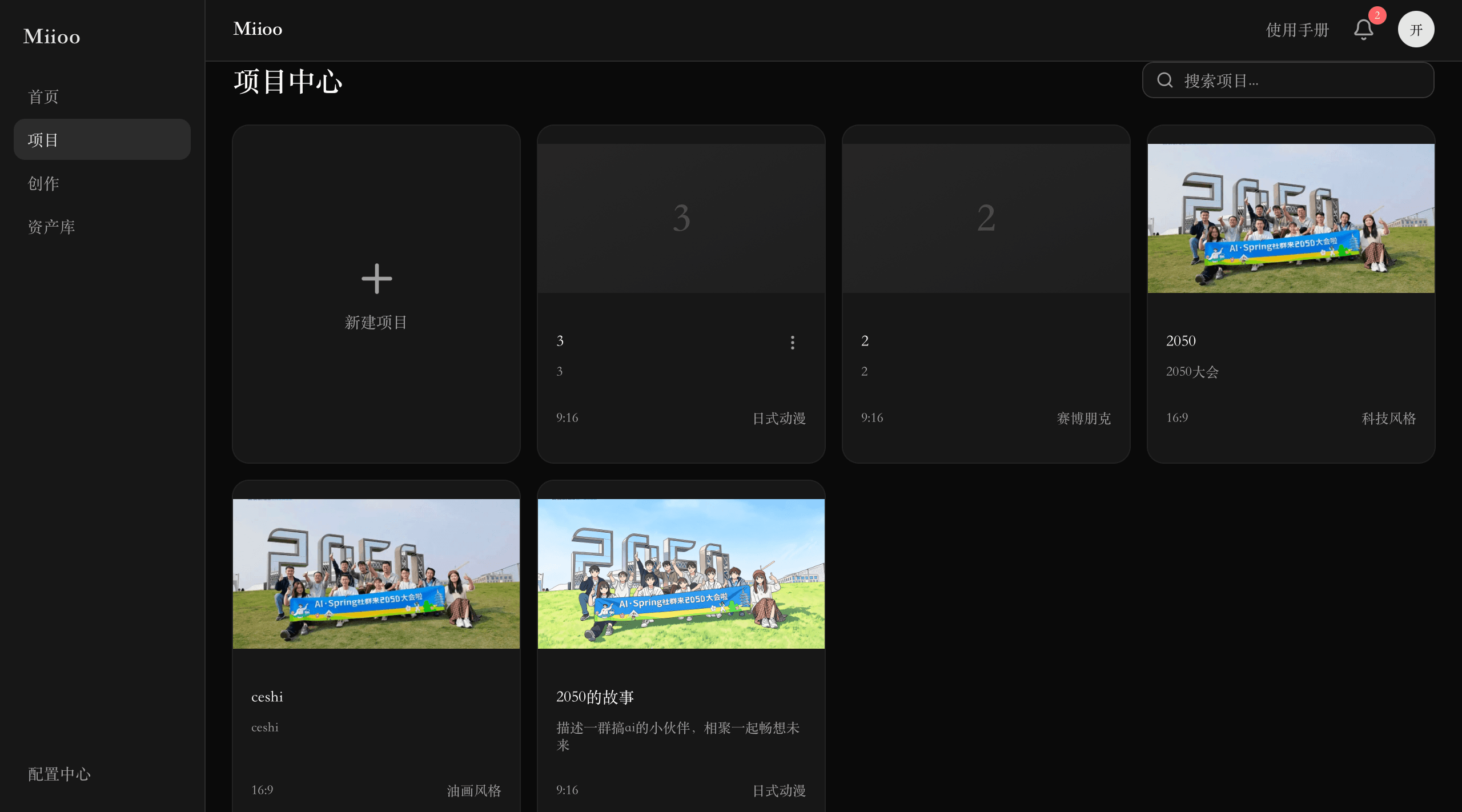Click 日式动漫 label on project 3
This screenshot has width=1462, height=812.
tap(779, 418)
